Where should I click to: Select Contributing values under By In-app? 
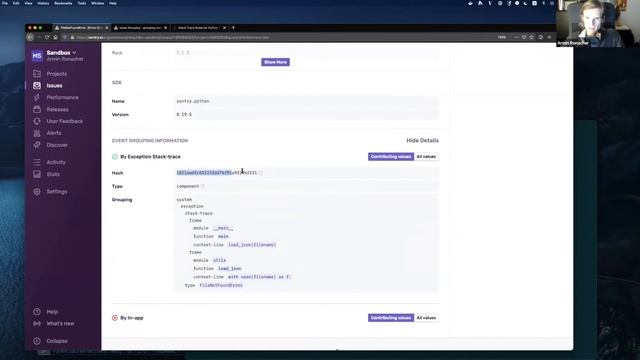391,318
